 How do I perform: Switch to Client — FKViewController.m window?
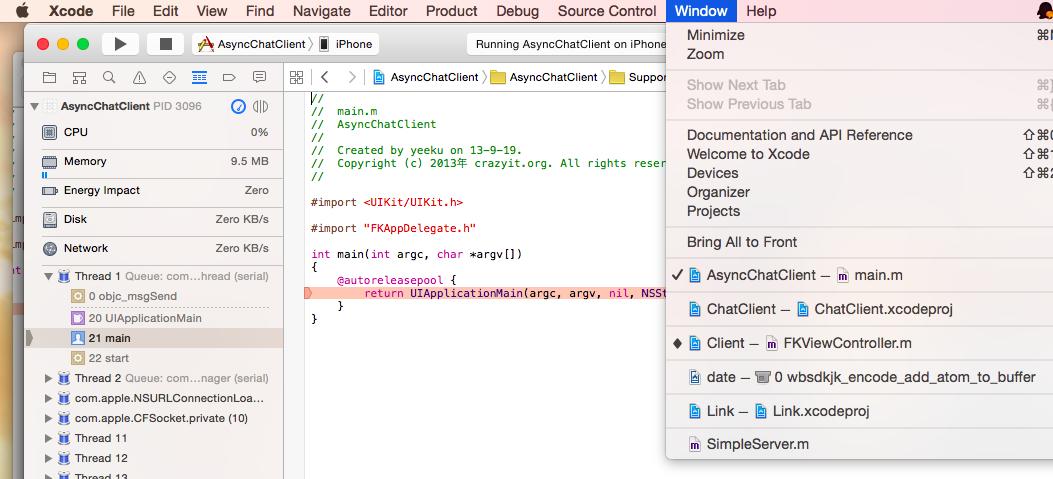tap(860, 343)
